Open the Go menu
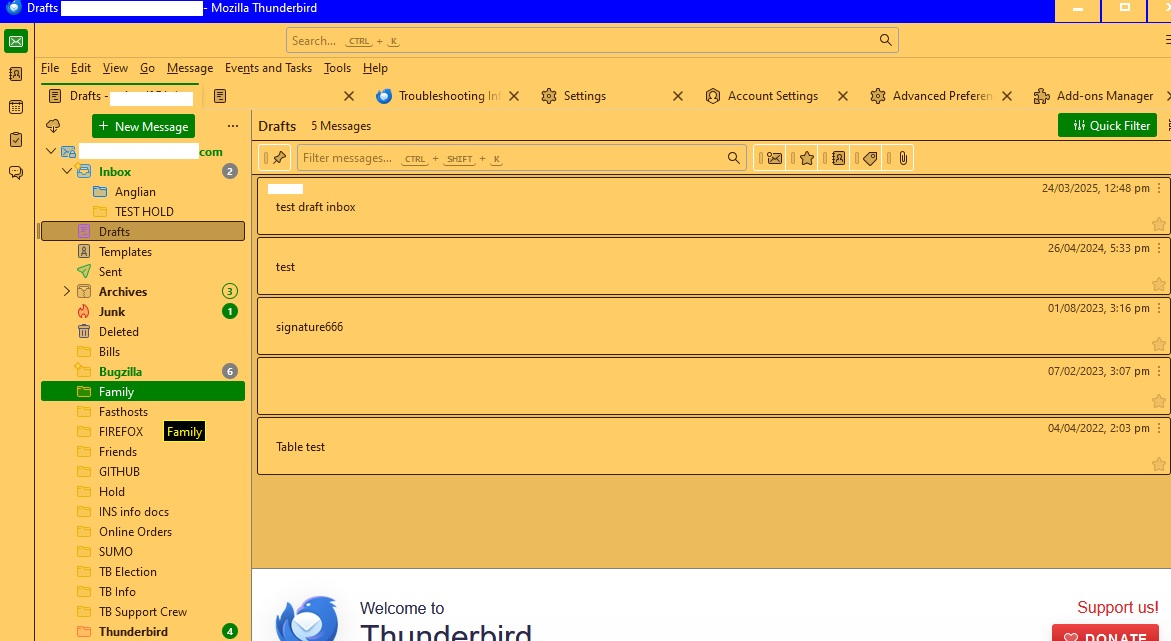This screenshot has width=1171, height=641. pos(147,68)
